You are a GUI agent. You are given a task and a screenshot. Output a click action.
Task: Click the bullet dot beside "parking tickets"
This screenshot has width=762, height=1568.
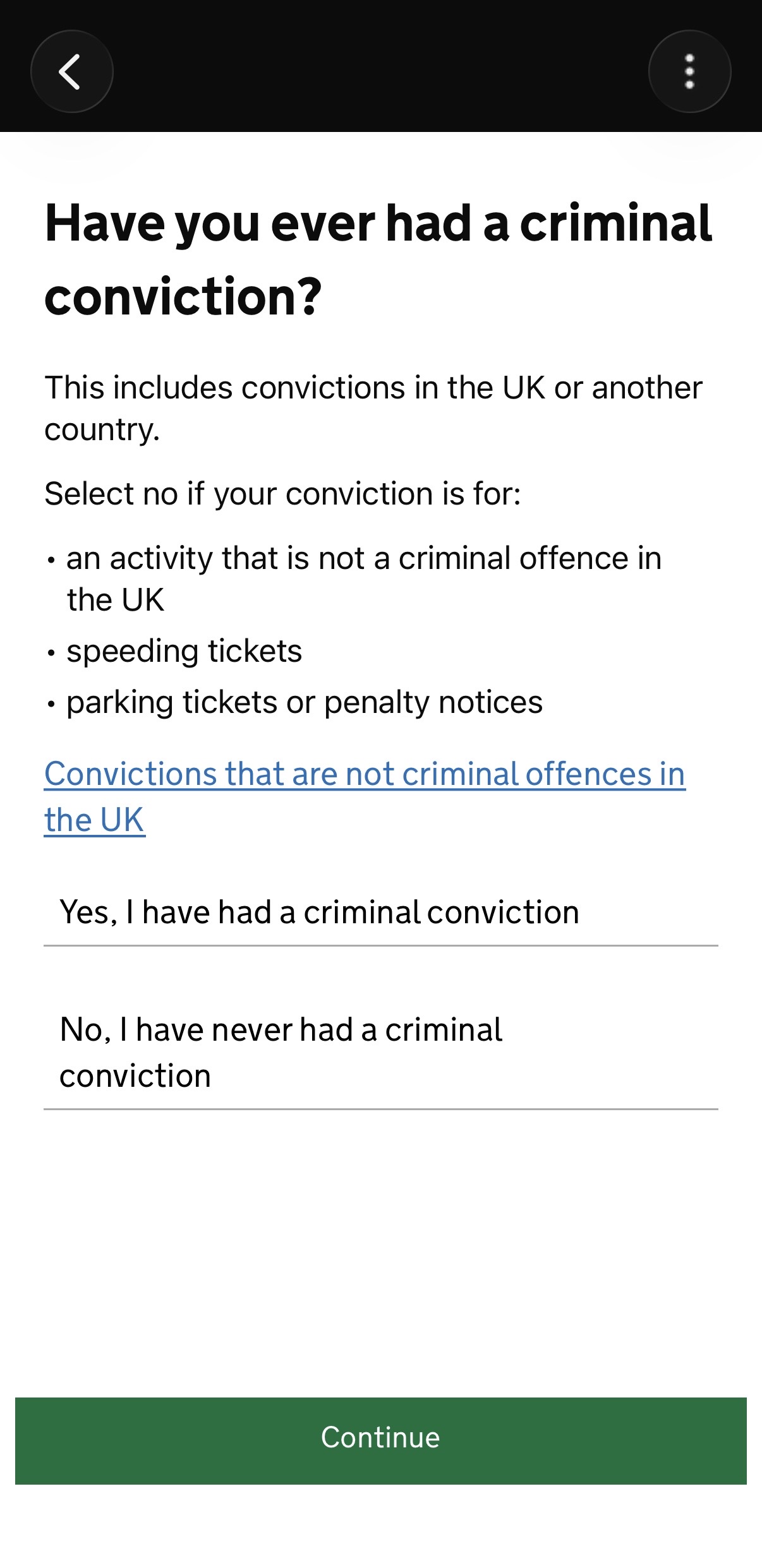point(52,704)
